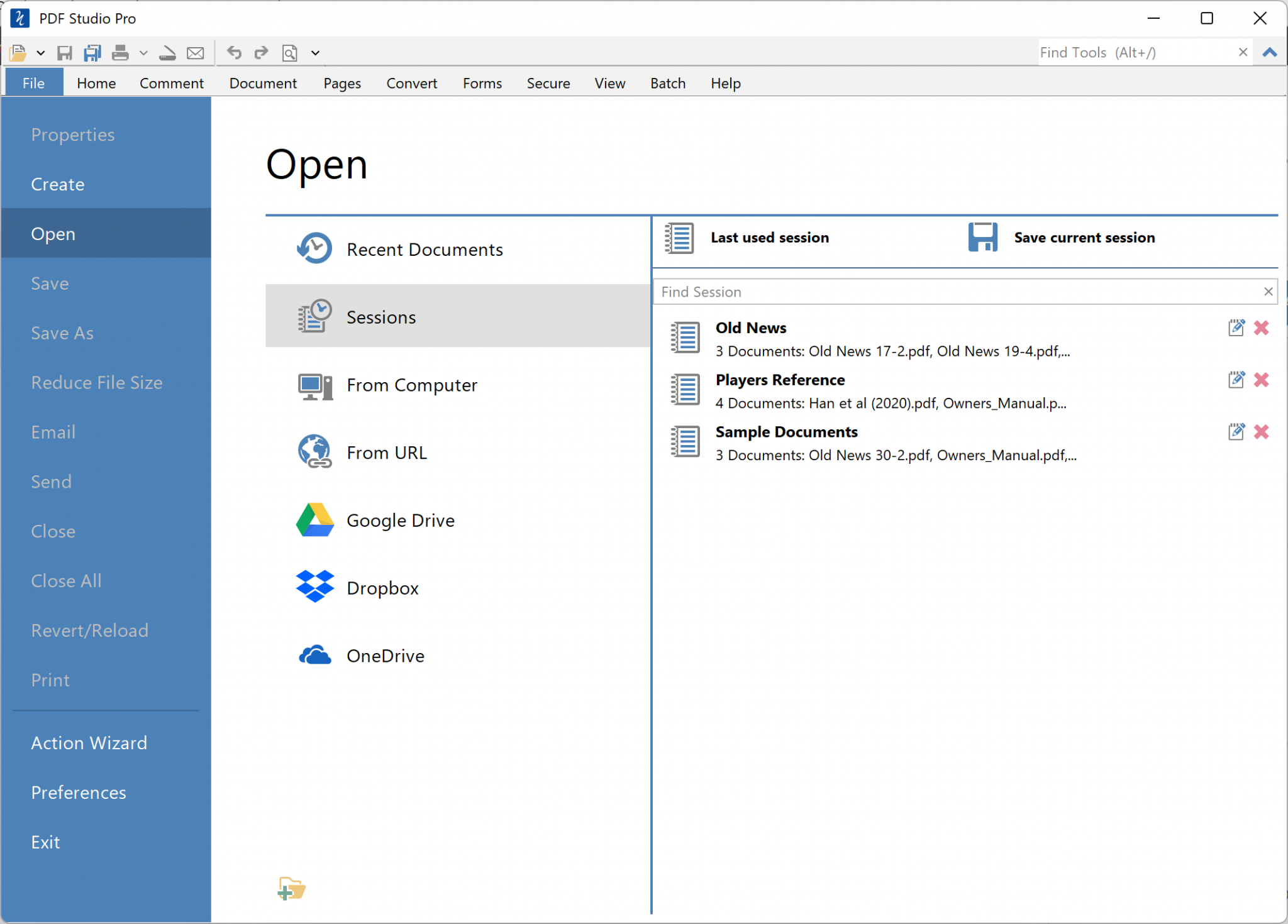Delete the Players Reference session
This screenshot has height=924, width=1288.
1262,380
